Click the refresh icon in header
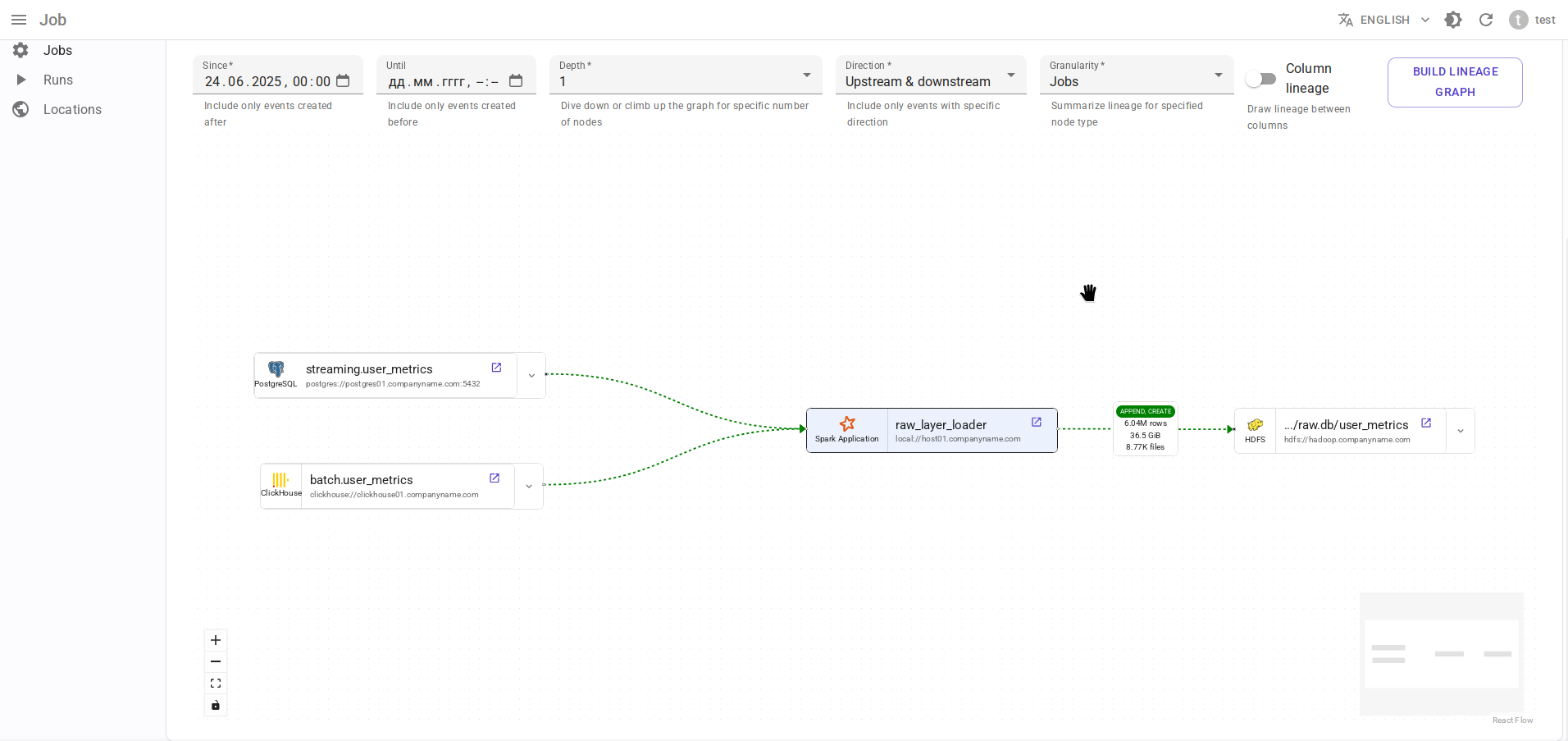 click(x=1486, y=20)
